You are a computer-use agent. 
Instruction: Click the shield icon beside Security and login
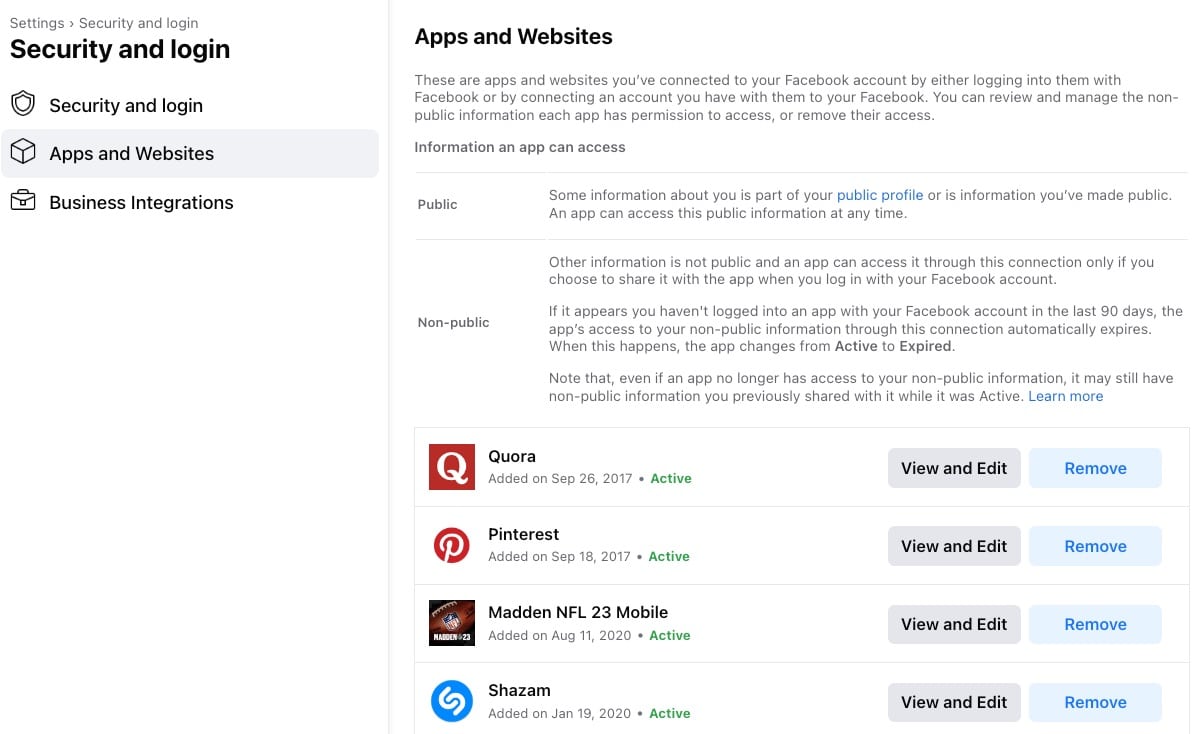(x=23, y=104)
